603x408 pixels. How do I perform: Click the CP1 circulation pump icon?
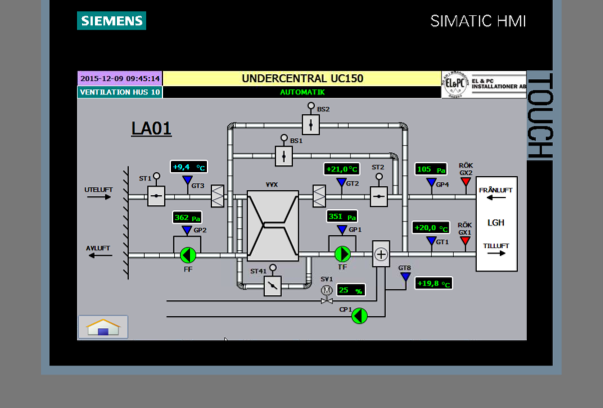tap(360, 316)
